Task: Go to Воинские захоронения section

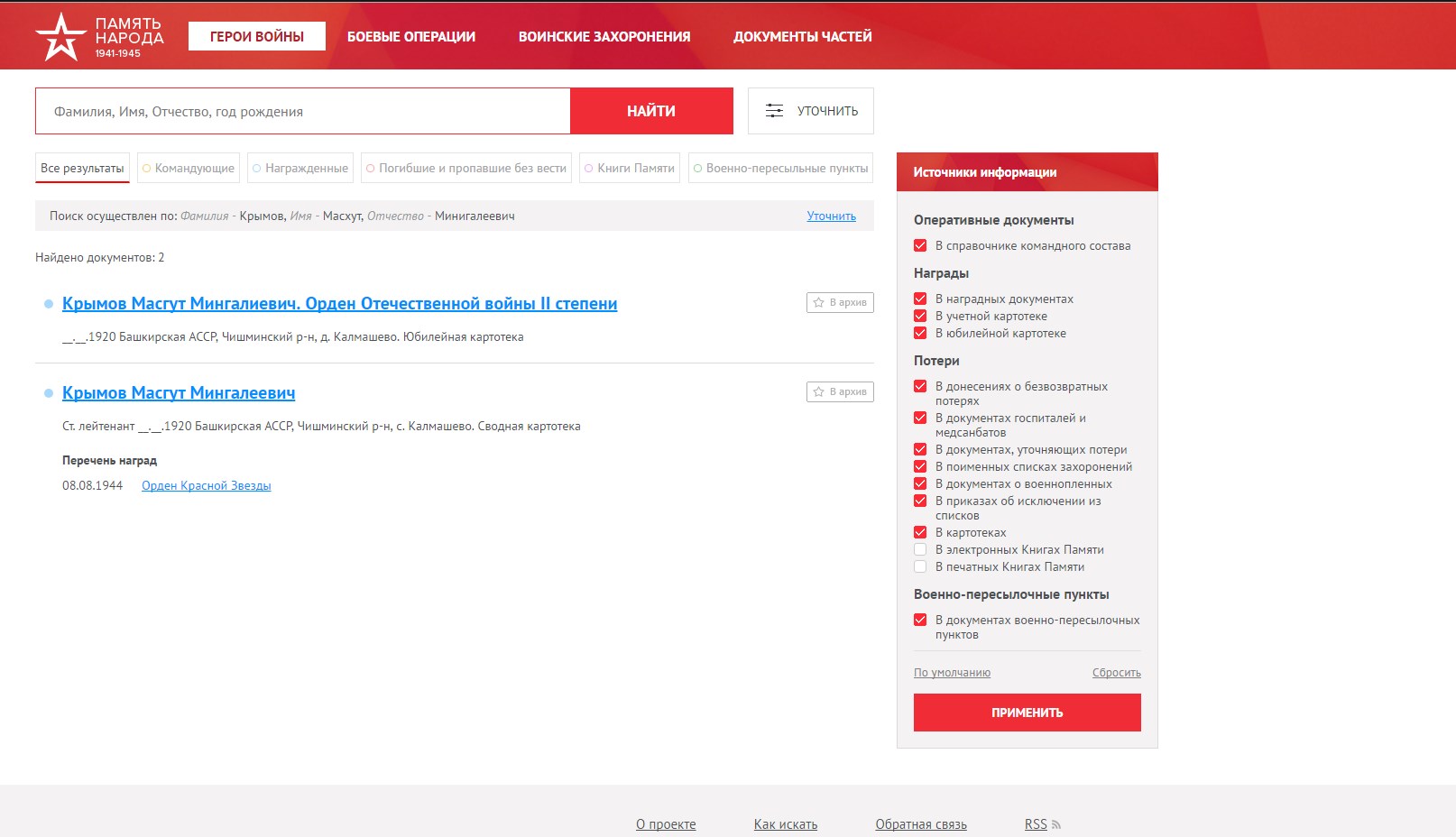Action: pos(604,37)
